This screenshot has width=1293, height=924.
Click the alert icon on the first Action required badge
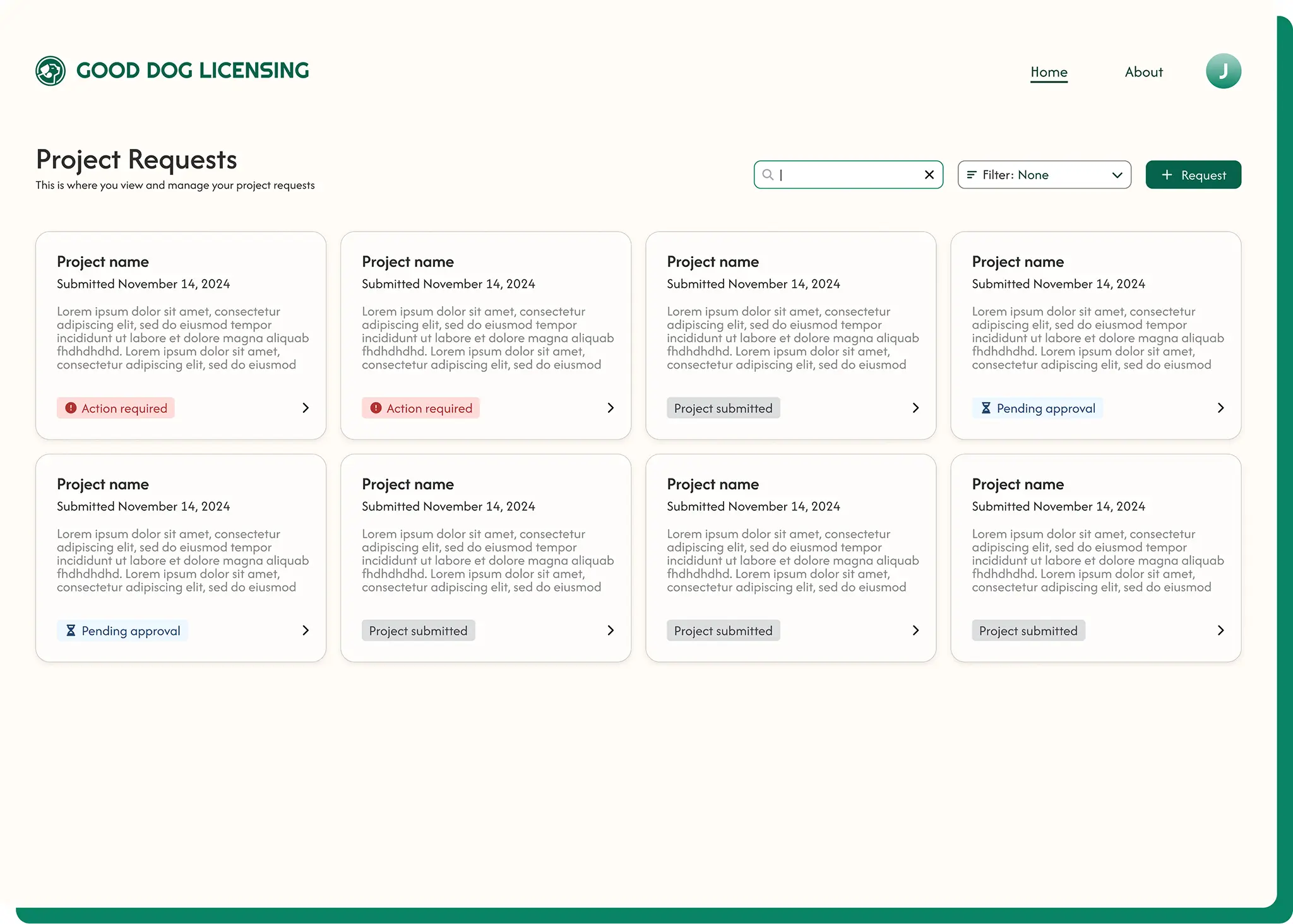[70, 408]
